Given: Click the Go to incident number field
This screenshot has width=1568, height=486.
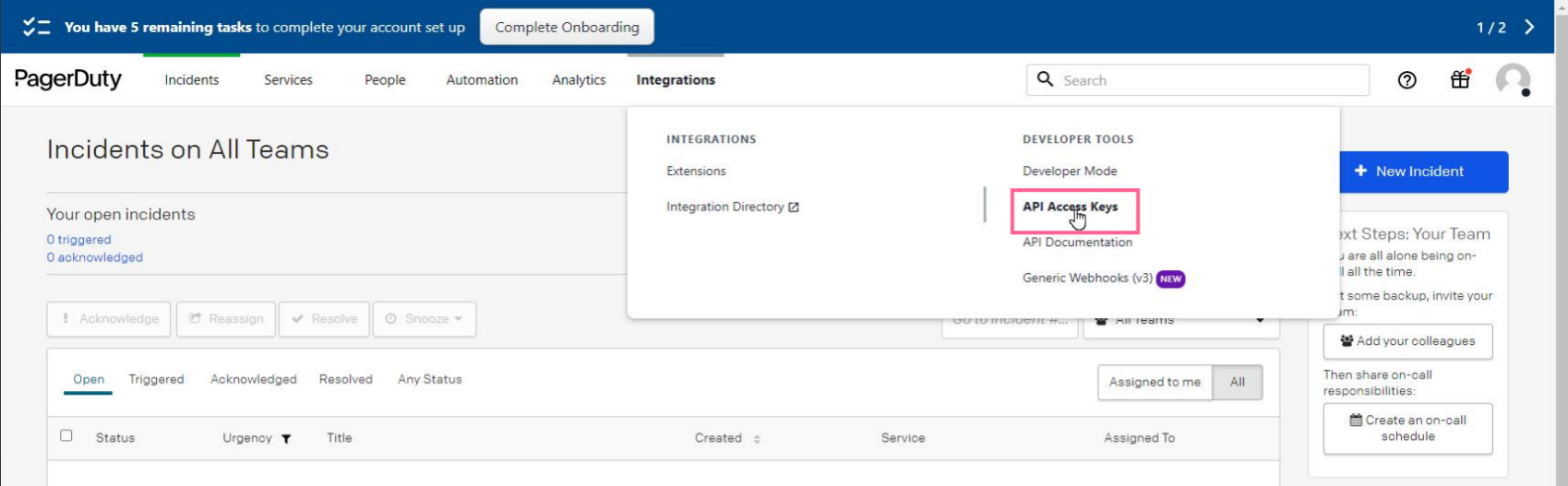Looking at the screenshot, I should pos(1010,320).
